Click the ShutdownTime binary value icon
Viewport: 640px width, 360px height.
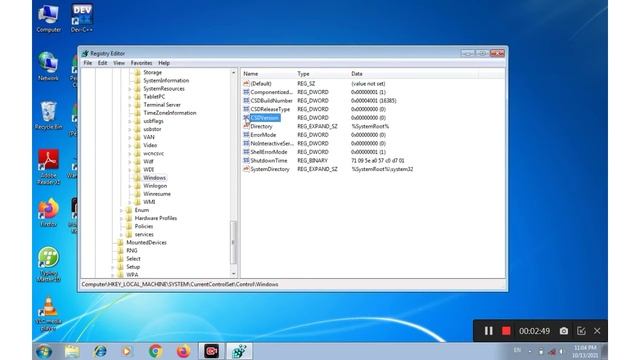point(246,160)
